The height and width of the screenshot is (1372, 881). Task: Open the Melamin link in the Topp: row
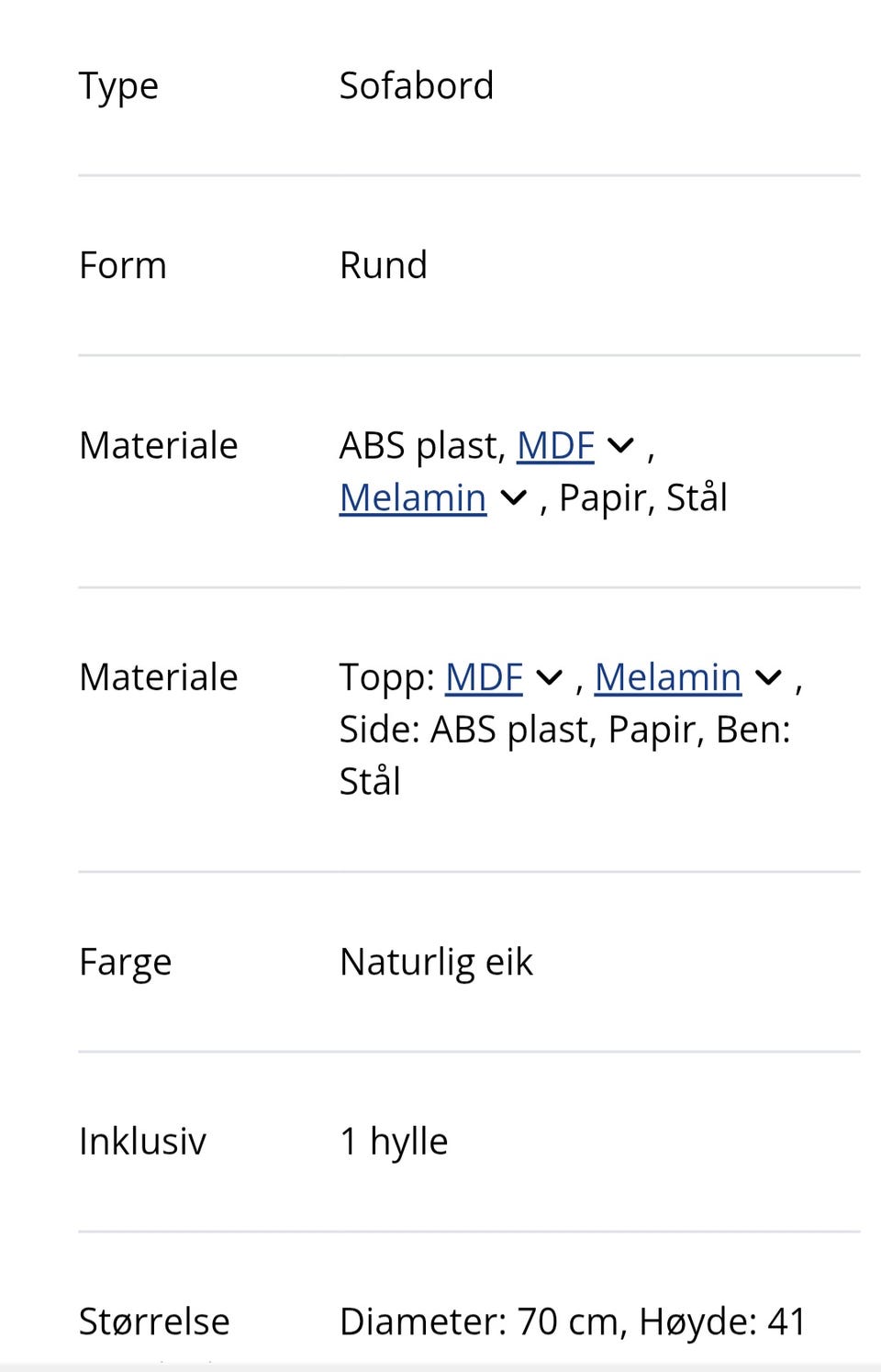(667, 678)
